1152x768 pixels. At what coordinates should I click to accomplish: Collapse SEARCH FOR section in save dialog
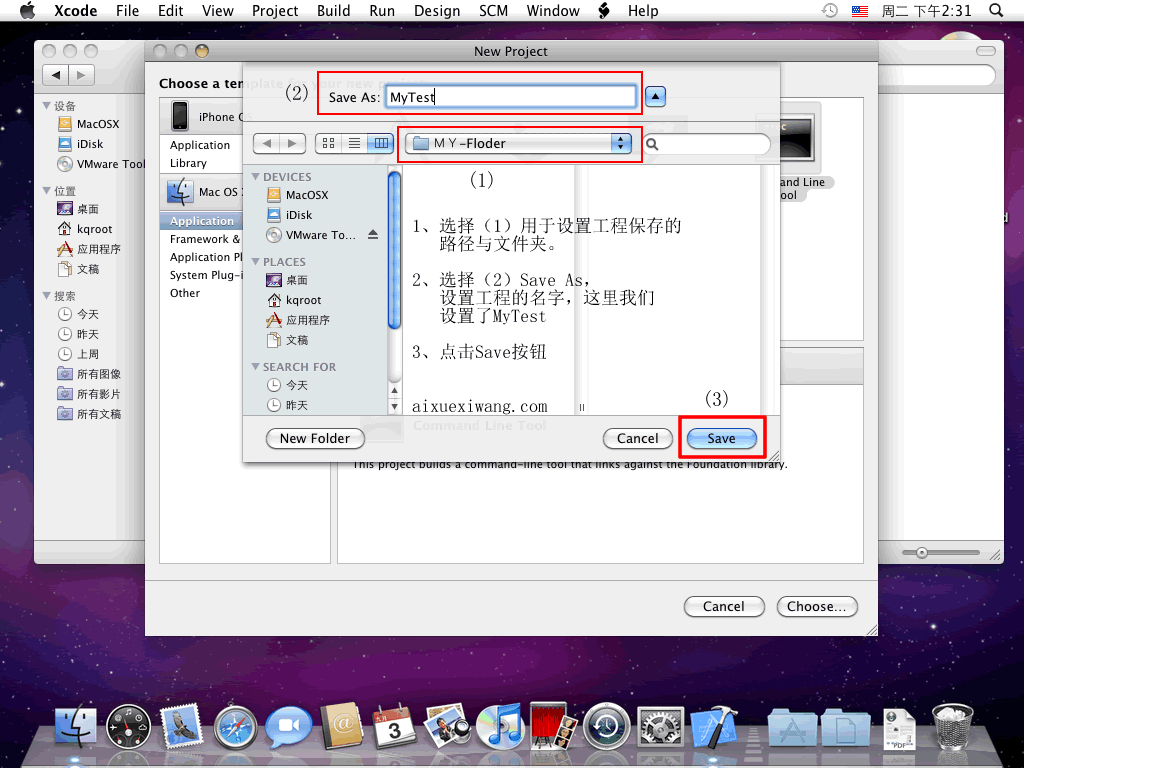click(x=256, y=366)
